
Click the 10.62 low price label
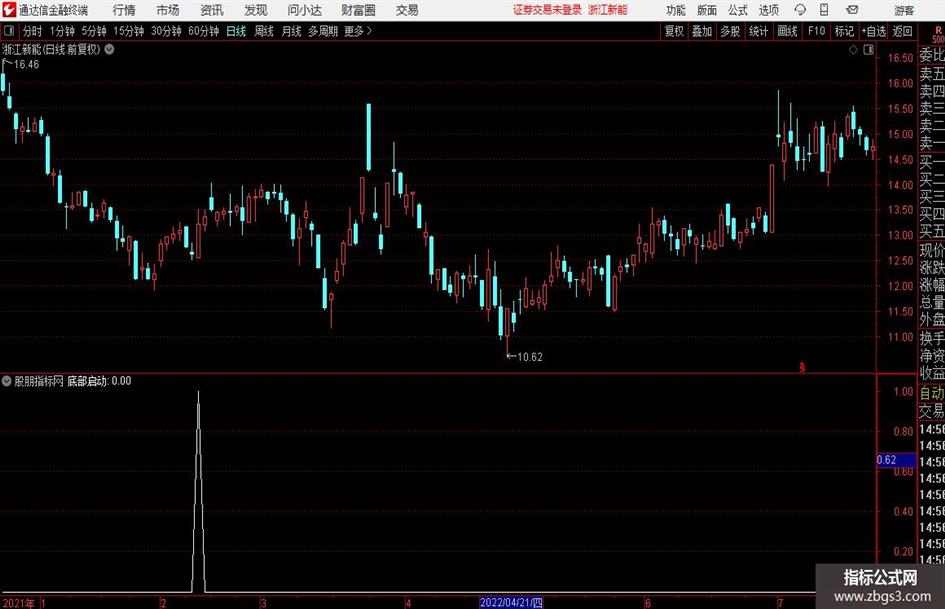530,357
